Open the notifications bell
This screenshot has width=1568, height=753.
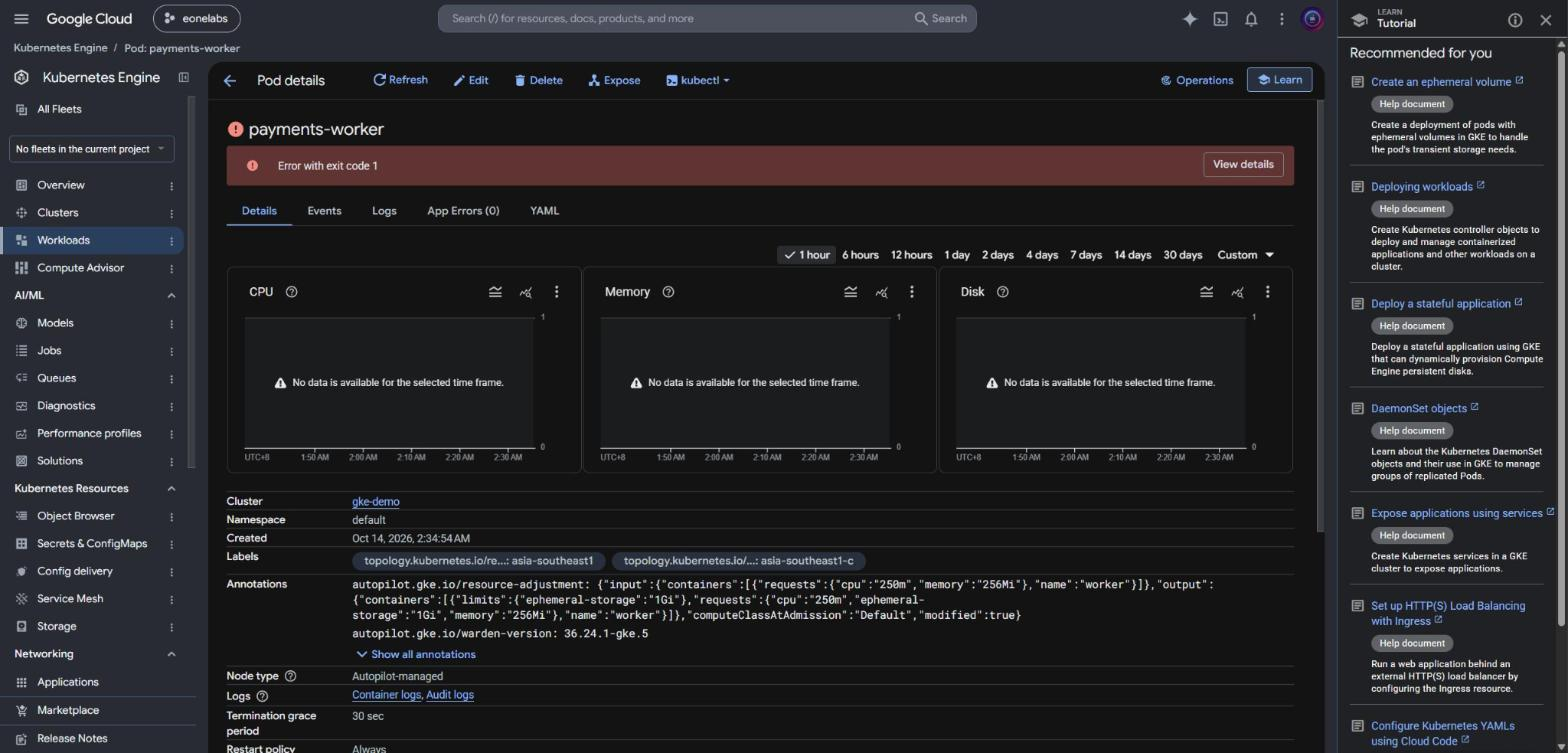1251,19
